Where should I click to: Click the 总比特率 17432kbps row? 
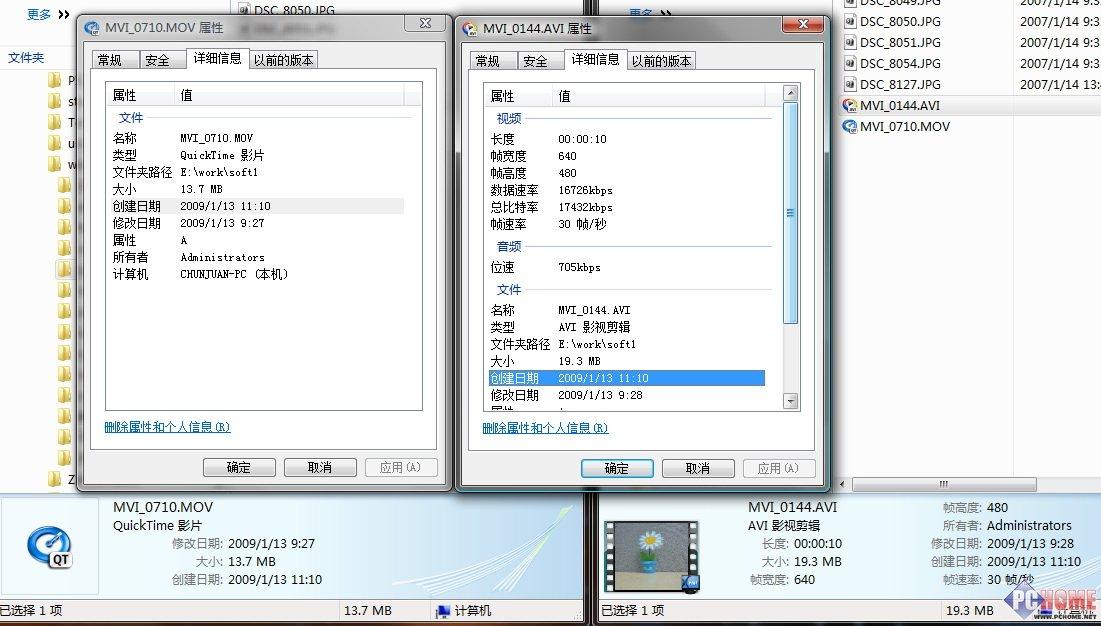pos(626,207)
